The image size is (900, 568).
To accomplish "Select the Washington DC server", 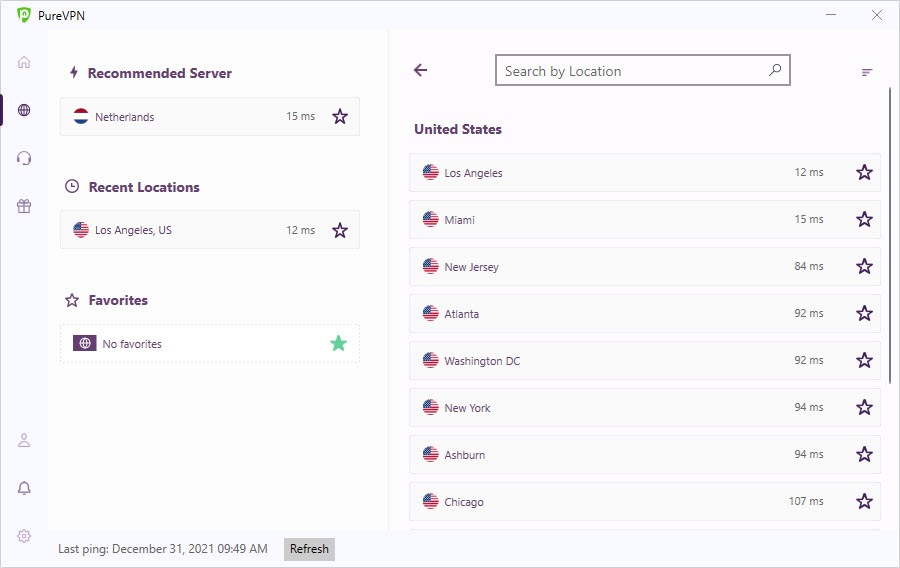I will (x=645, y=360).
